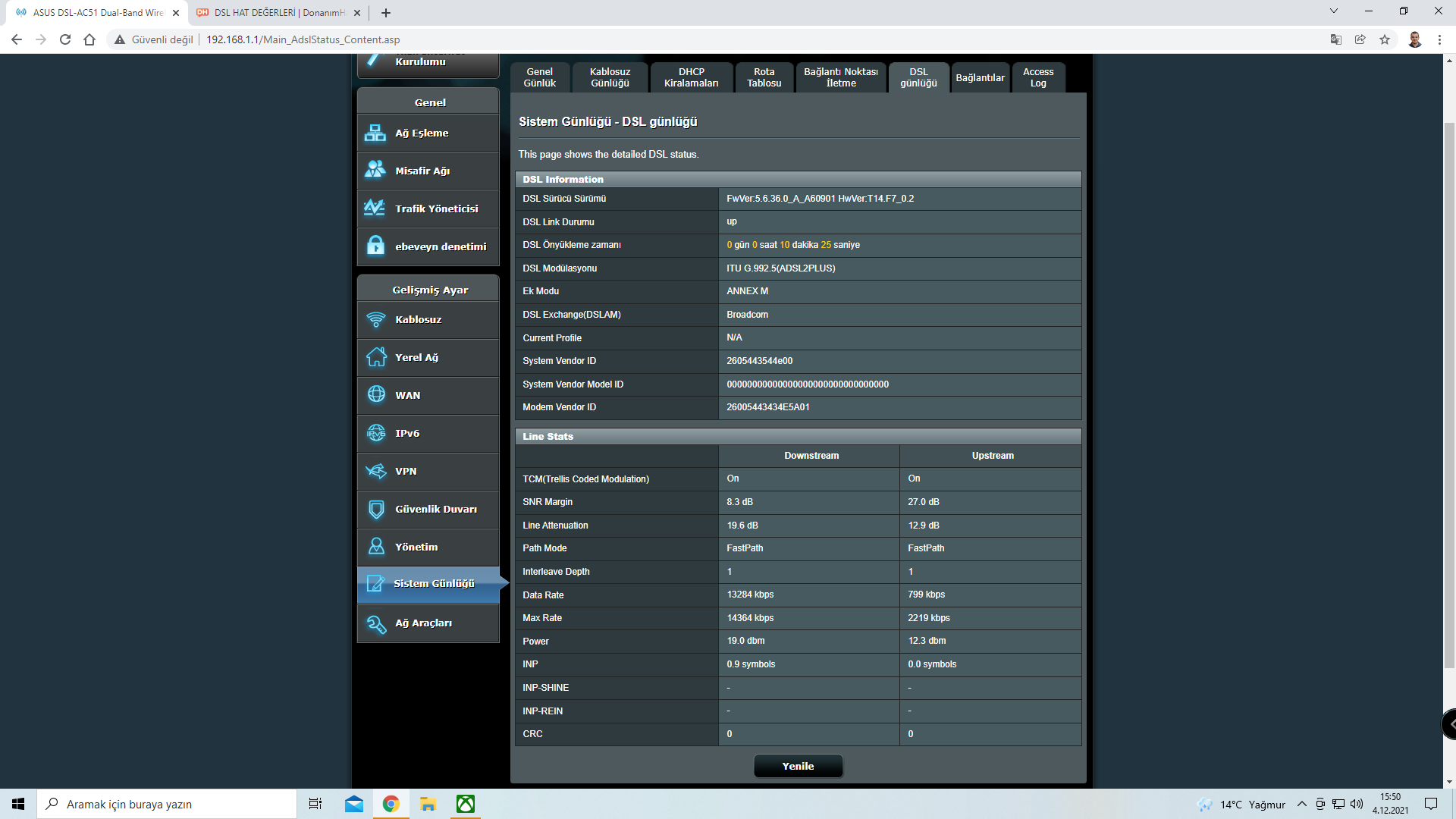Click the Ağ Eşleme network map icon

click(x=375, y=133)
